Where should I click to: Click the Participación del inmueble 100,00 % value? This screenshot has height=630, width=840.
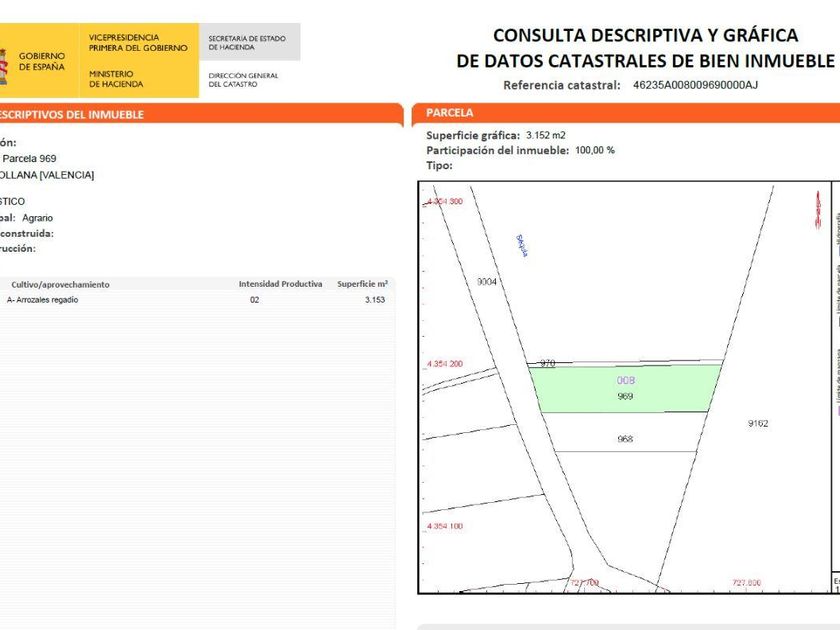click(x=595, y=150)
